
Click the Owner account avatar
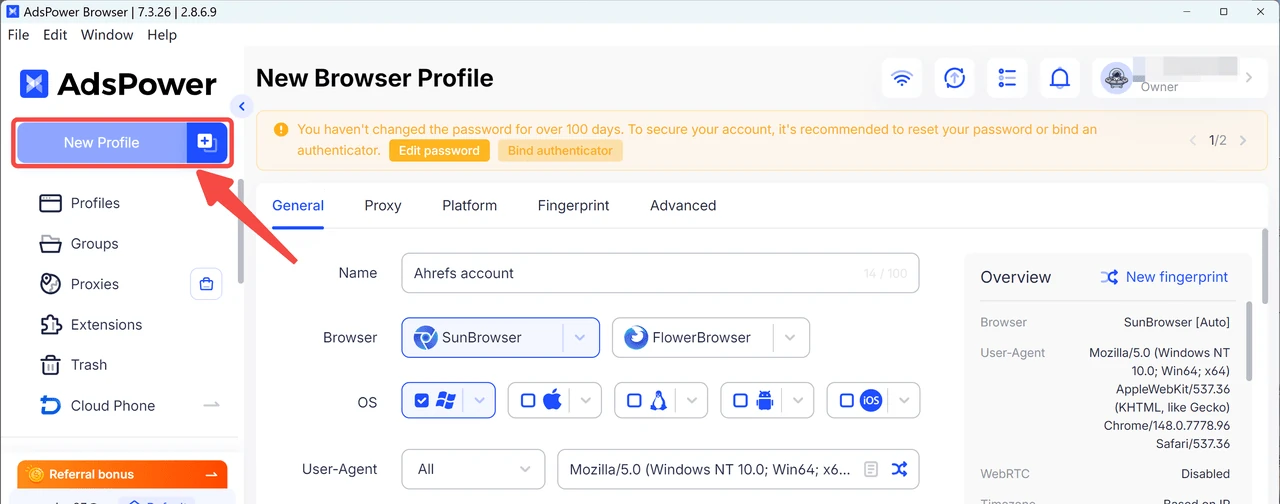coord(1116,78)
